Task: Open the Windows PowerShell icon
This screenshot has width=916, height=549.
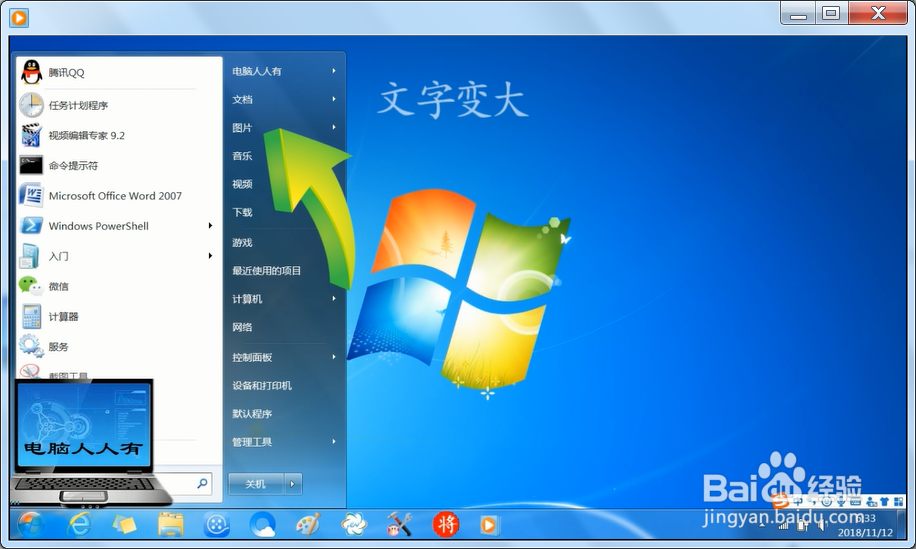Action: (x=31, y=226)
